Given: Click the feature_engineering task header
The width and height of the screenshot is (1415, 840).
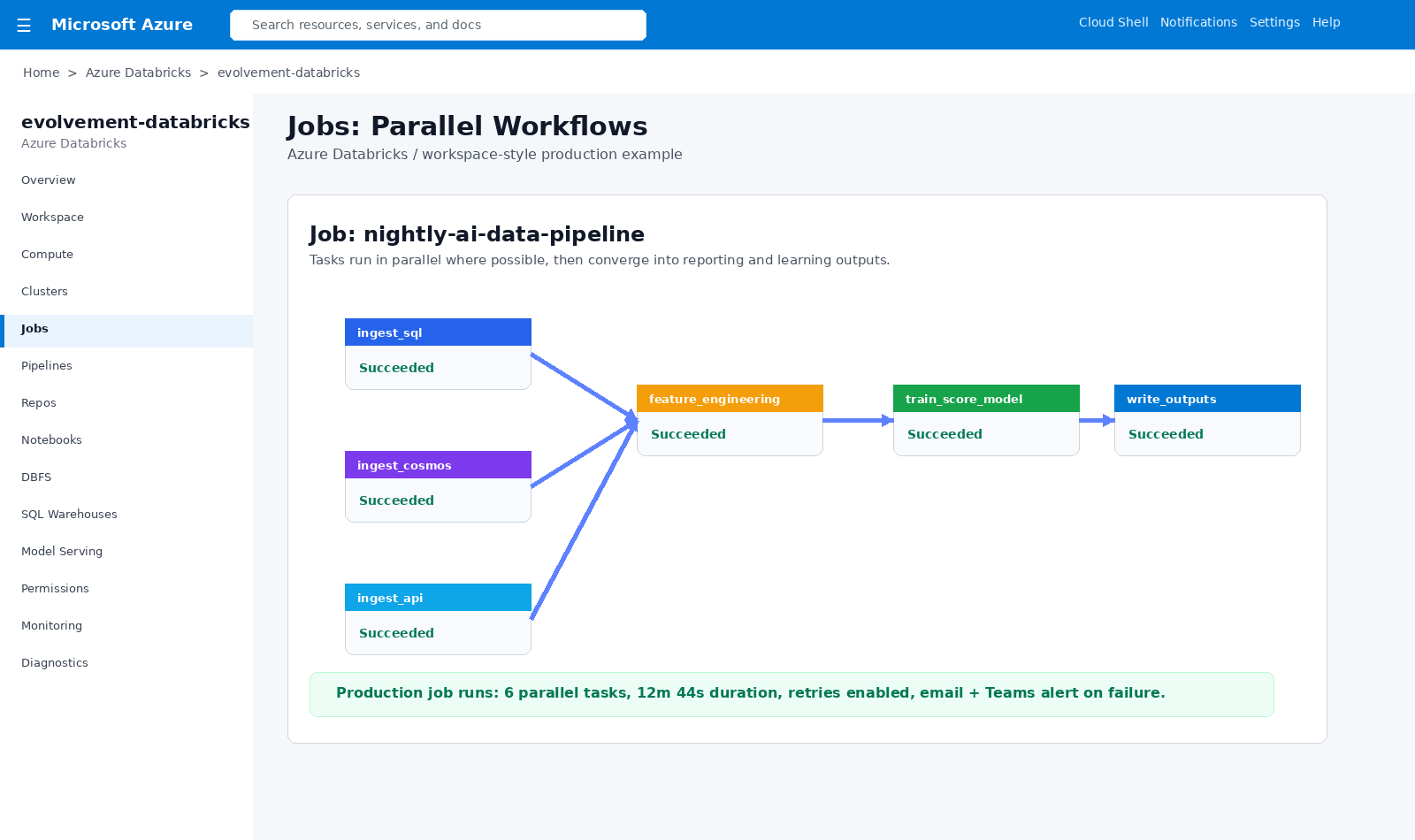Looking at the screenshot, I should pyautogui.click(x=730, y=399).
